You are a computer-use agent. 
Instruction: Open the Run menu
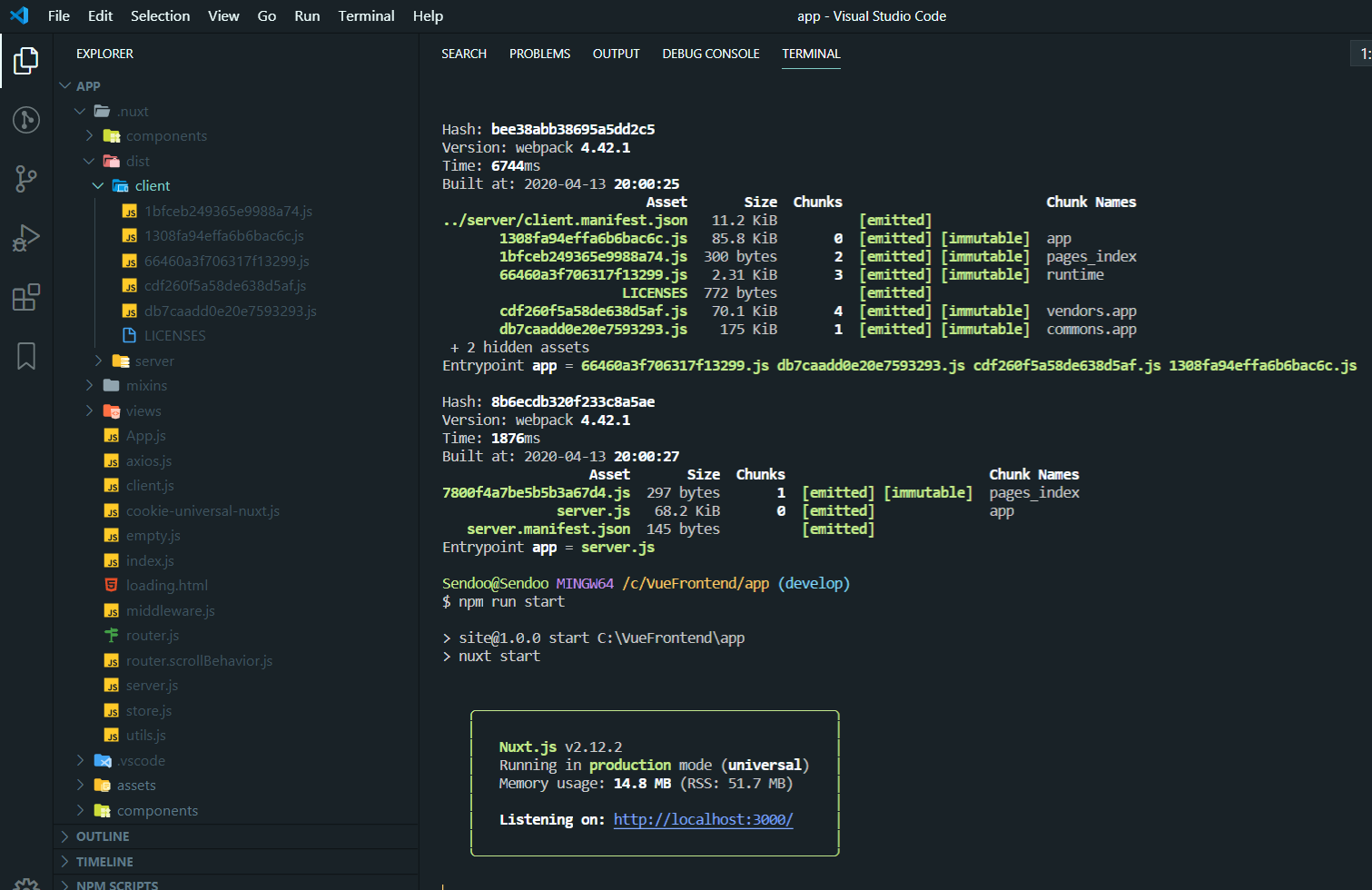[307, 15]
